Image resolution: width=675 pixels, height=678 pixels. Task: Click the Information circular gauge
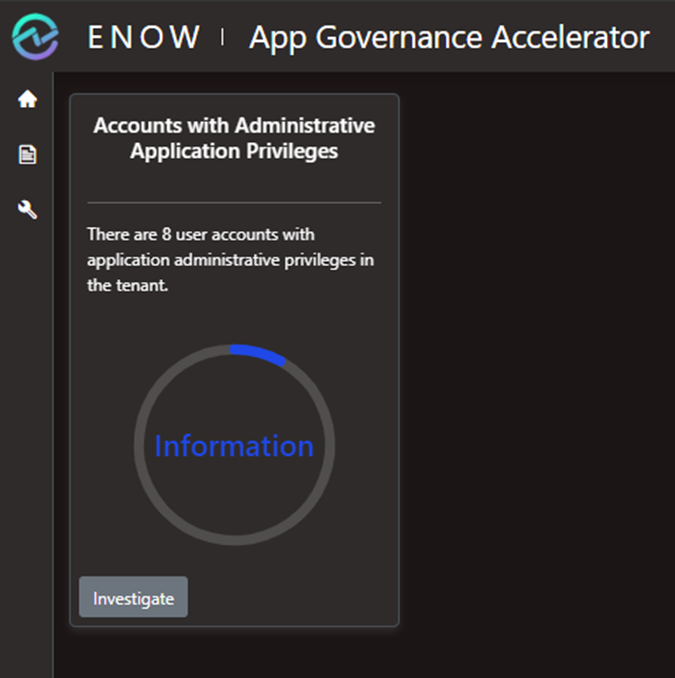234,445
